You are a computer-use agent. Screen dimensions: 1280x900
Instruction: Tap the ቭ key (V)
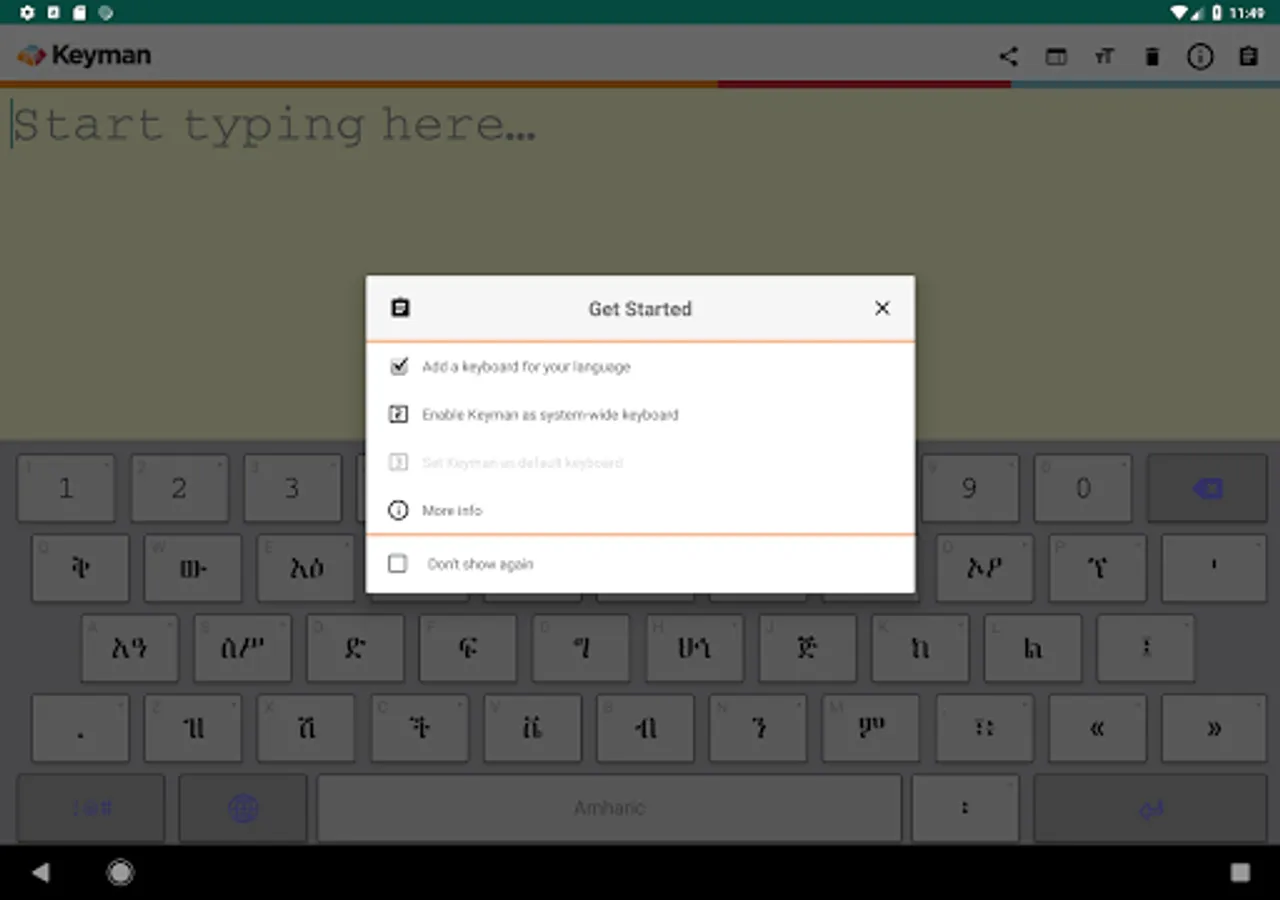[x=532, y=728]
